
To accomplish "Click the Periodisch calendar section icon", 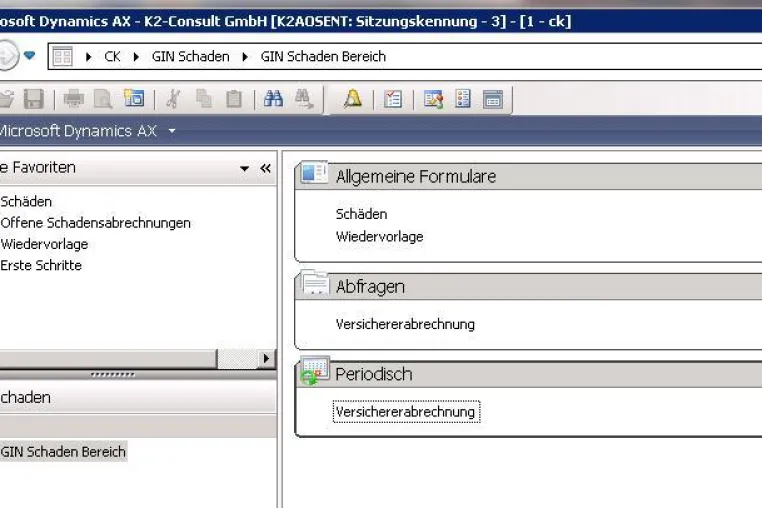I will pos(314,370).
